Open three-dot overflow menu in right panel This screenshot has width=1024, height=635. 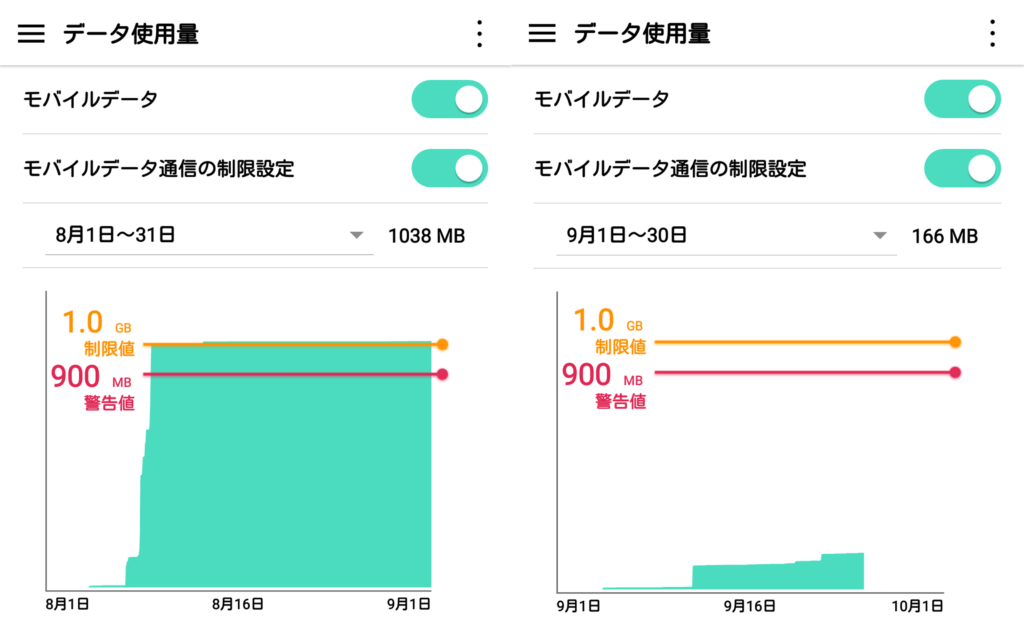pyautogui.click(x=991, y=34)
